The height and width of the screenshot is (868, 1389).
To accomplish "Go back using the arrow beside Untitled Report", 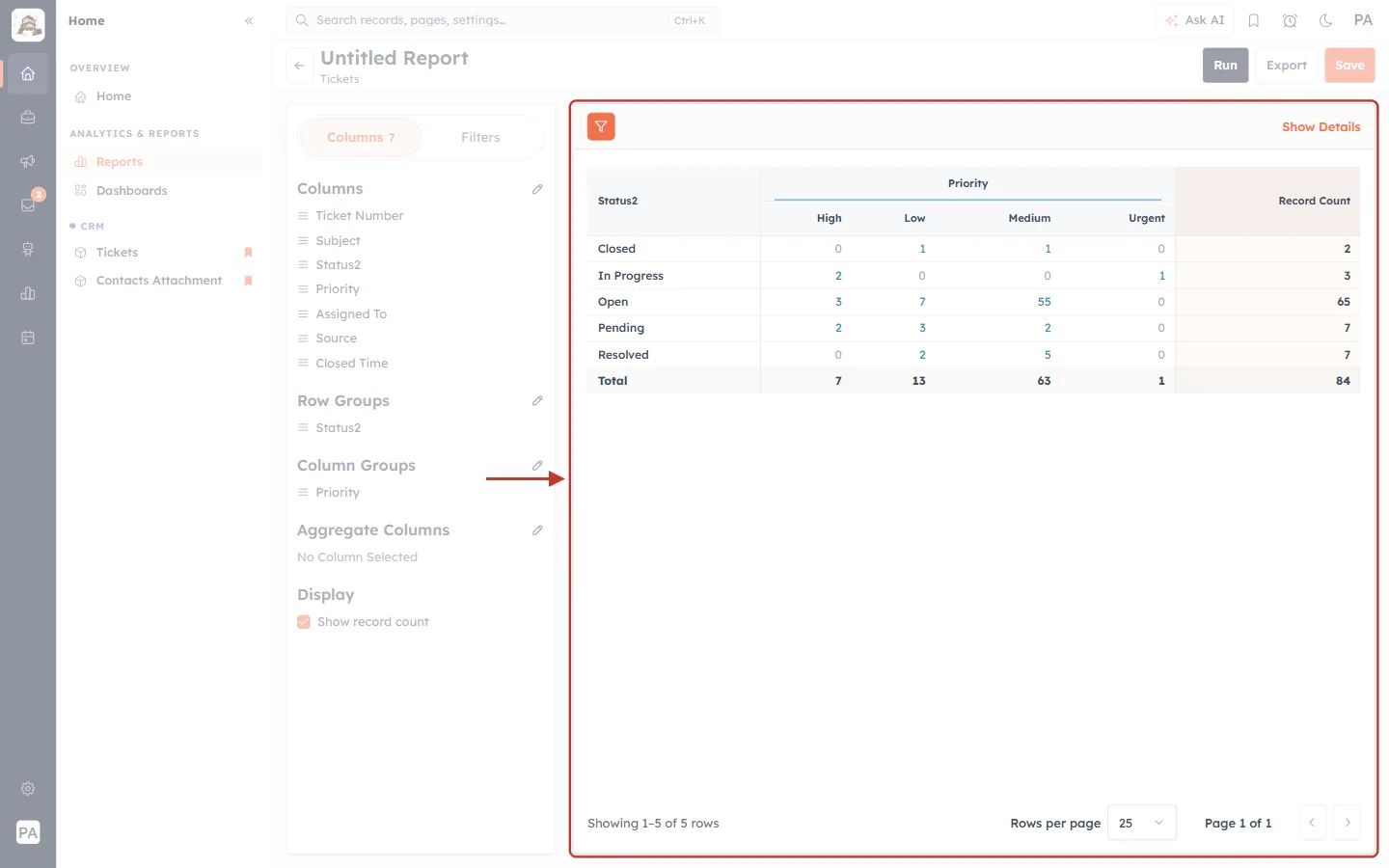I will coord(299,66).
